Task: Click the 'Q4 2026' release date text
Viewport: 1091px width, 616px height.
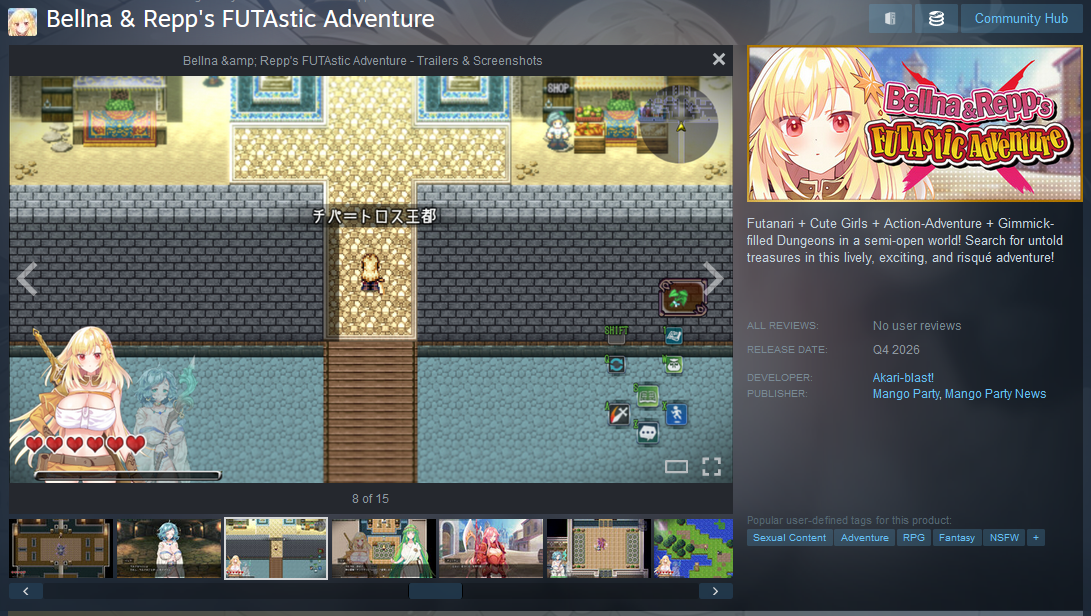Action: pyautogui.click(x=896, y=349)
